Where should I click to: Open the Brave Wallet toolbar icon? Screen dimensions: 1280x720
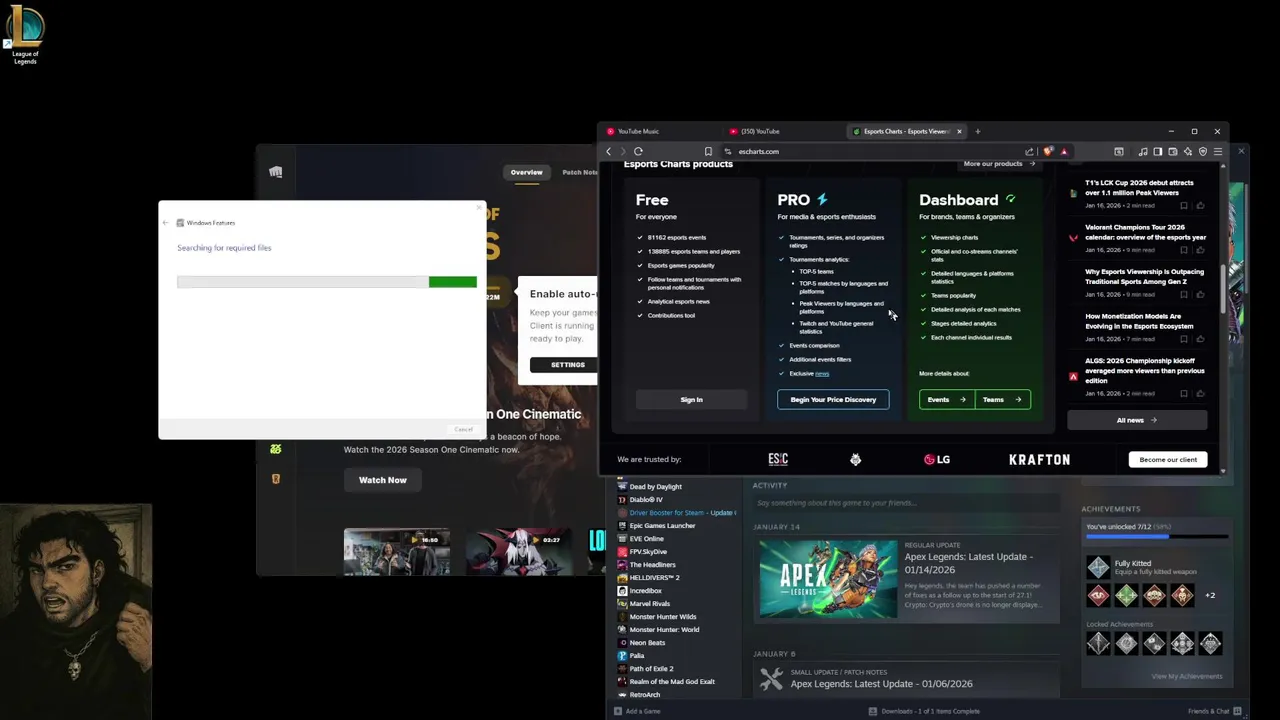tap(1172, 151)
